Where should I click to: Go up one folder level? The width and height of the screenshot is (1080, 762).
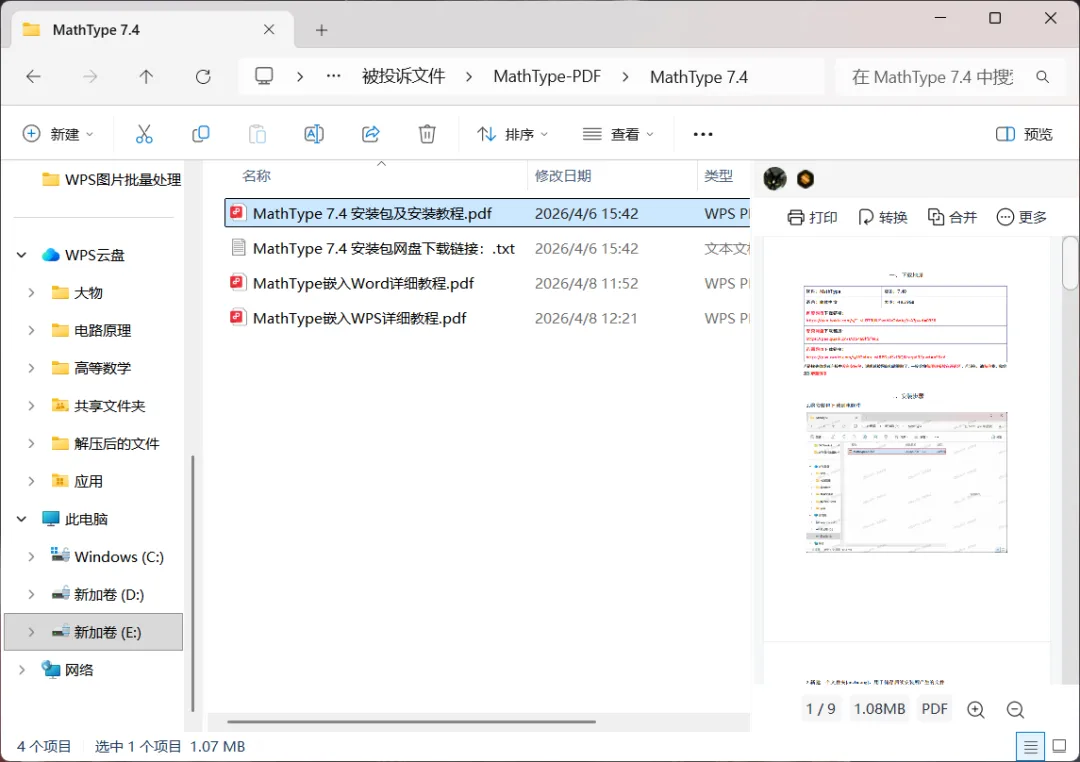146,76
